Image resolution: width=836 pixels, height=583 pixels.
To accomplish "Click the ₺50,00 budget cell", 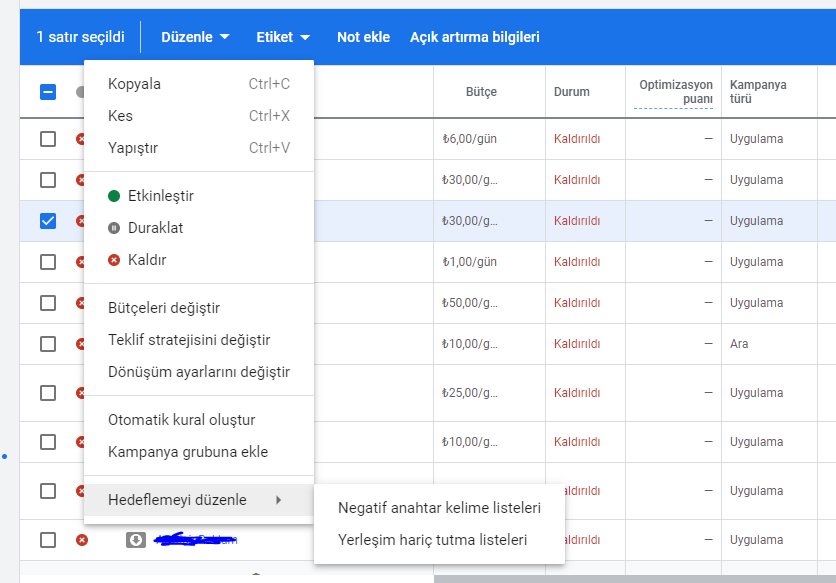I will (470, 303).
